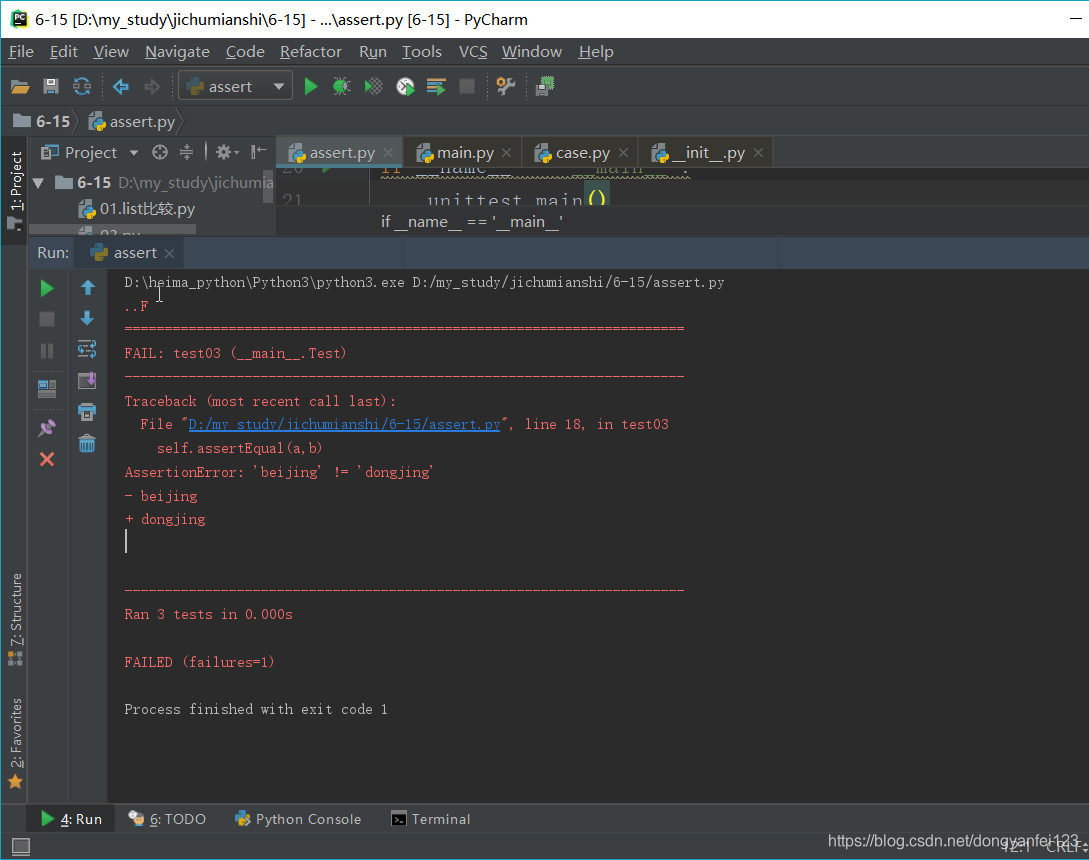This screenshot has height=860, width=1089.
Task: Navigate forward with the right arrow icon
Action: (151, 86)
